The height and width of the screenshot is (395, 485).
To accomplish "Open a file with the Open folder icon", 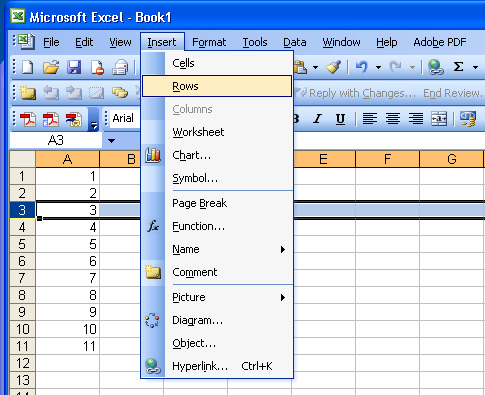I will 51,67.
